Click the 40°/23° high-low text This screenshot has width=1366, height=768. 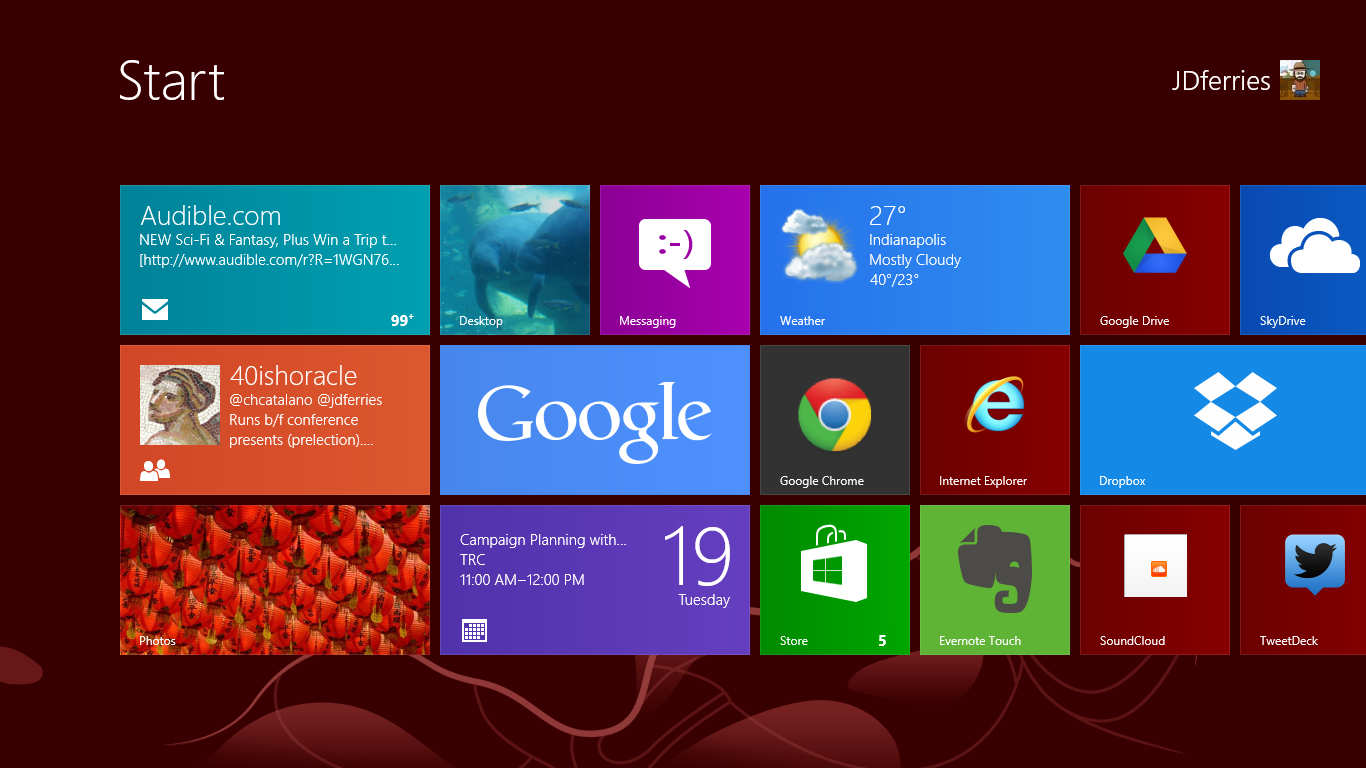tap(894, 280)
